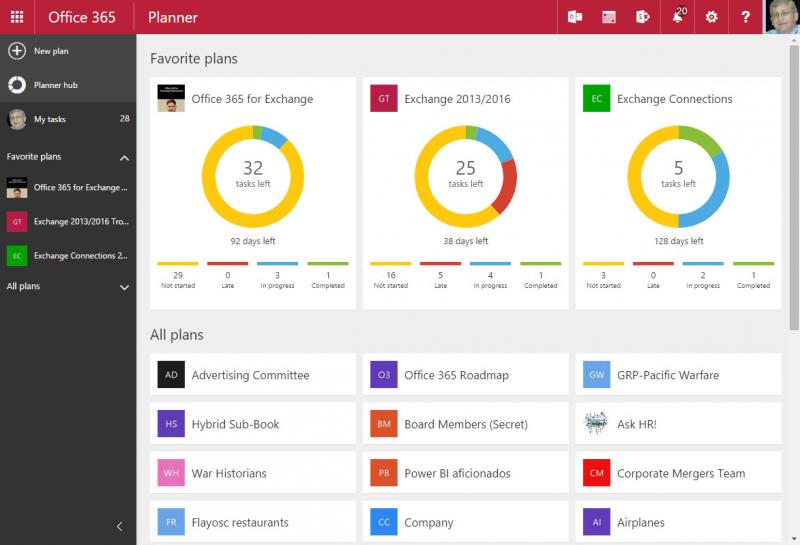Open notifications bell showing 20
Screen dimensions: 800x545
pos(678,16)
